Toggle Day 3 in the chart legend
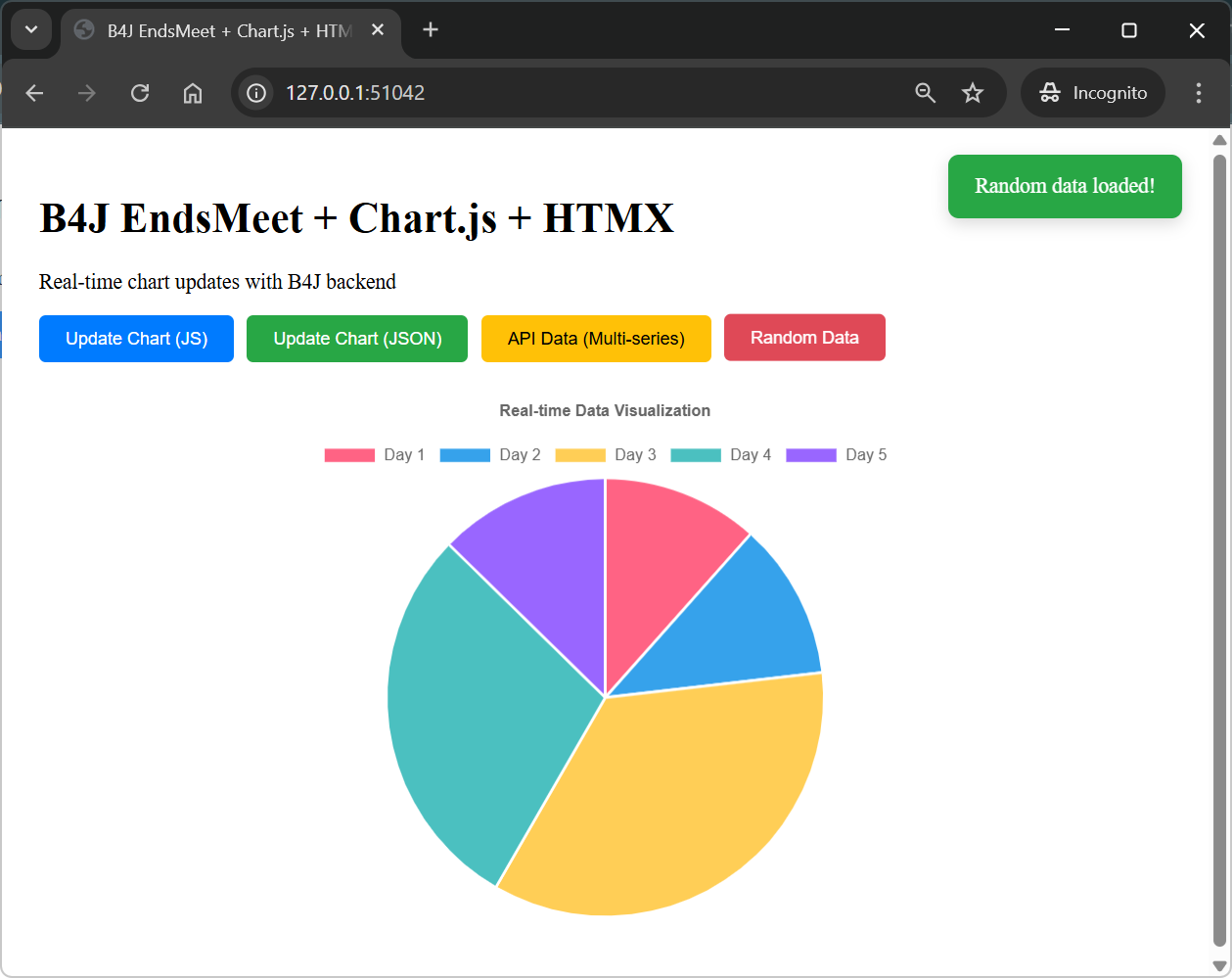Screen dimensions: 1232x978 tap(606, 455)
